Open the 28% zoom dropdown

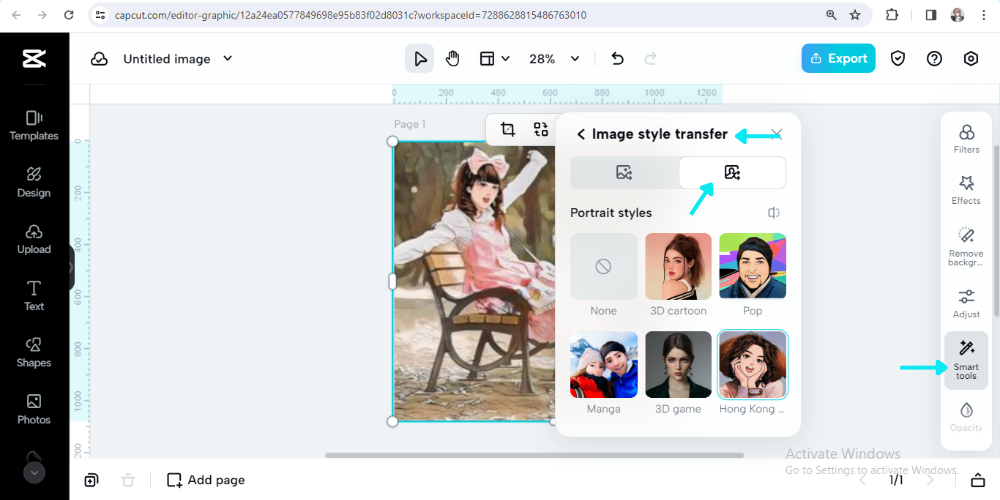pyautogui.click(x=554, y=59)
